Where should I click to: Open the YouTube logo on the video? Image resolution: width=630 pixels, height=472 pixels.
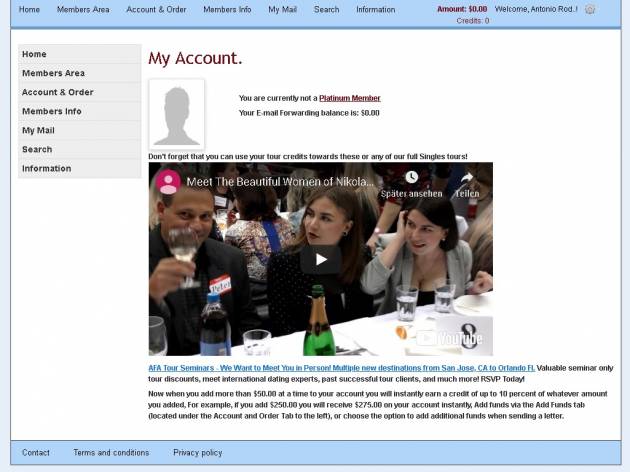[457, 338]
